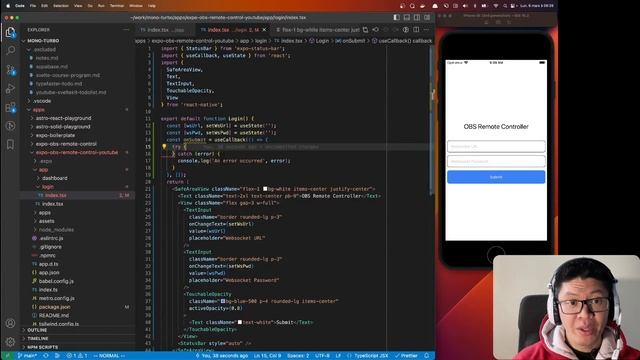Toggle the bottom Panel layout button
This screenshot has width=640, height=360.
407,18
